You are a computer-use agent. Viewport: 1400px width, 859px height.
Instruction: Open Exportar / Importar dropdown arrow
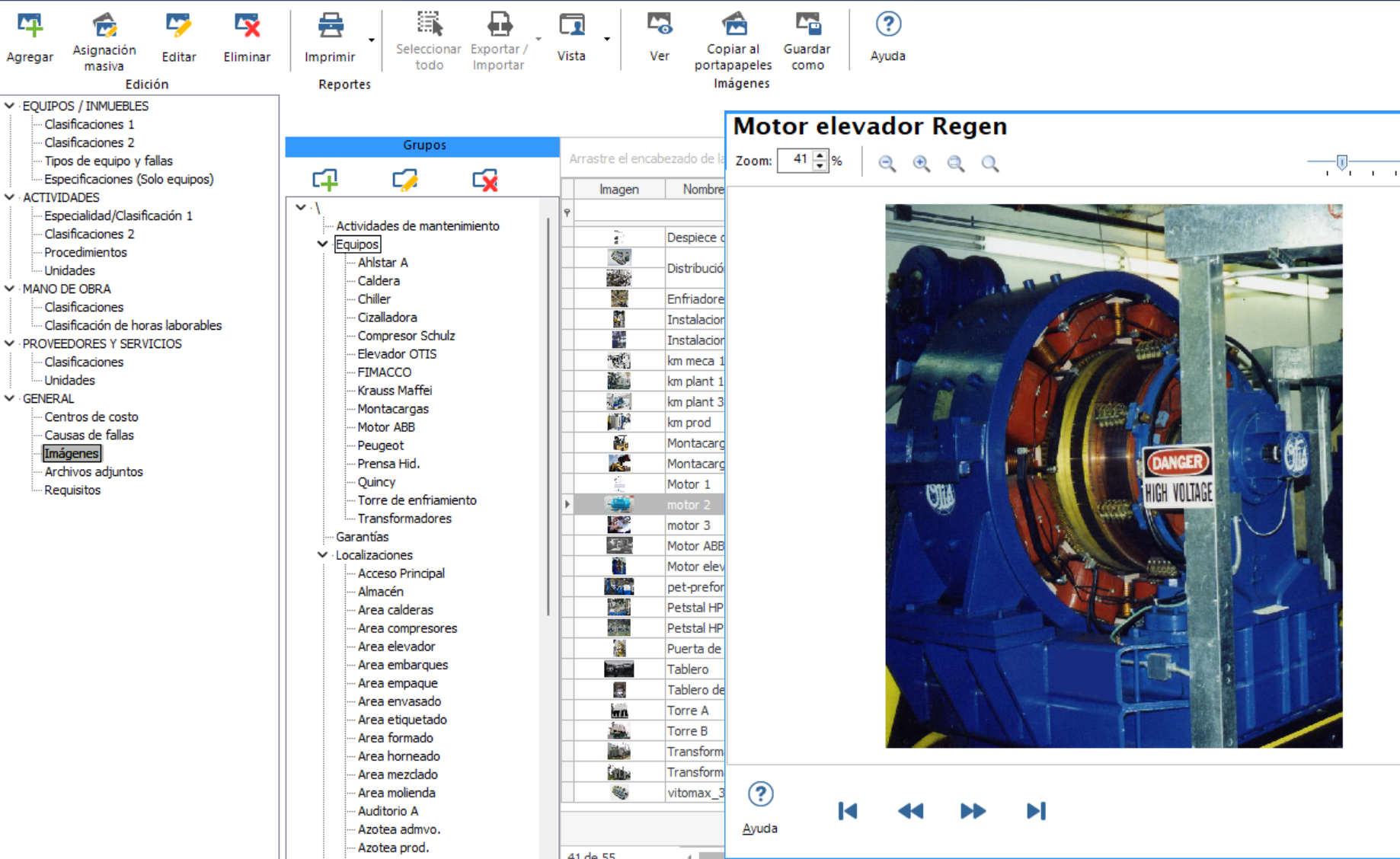tap(539, 39)
